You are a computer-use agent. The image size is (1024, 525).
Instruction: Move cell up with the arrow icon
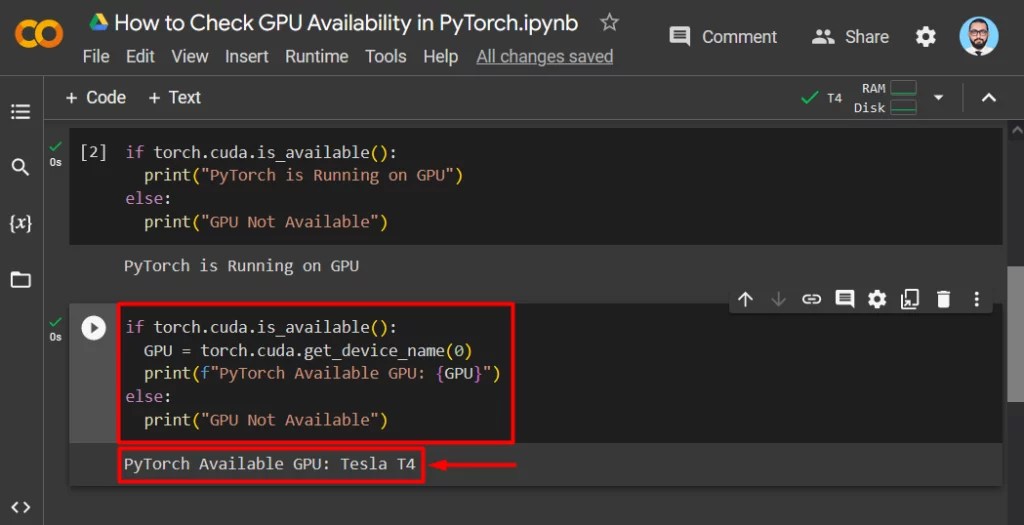tap(745, 299)
